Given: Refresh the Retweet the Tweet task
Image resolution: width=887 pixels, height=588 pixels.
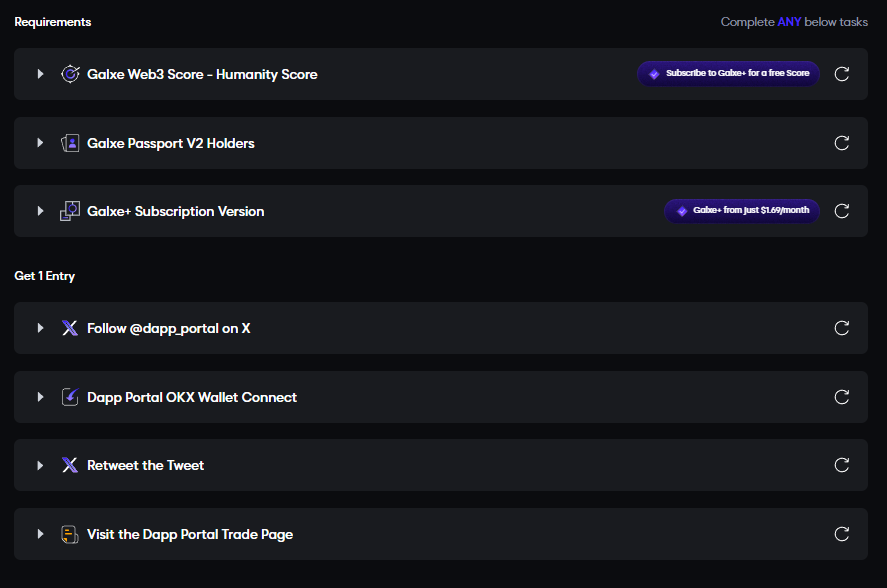Looking at the screenshot, I should 842,465.
